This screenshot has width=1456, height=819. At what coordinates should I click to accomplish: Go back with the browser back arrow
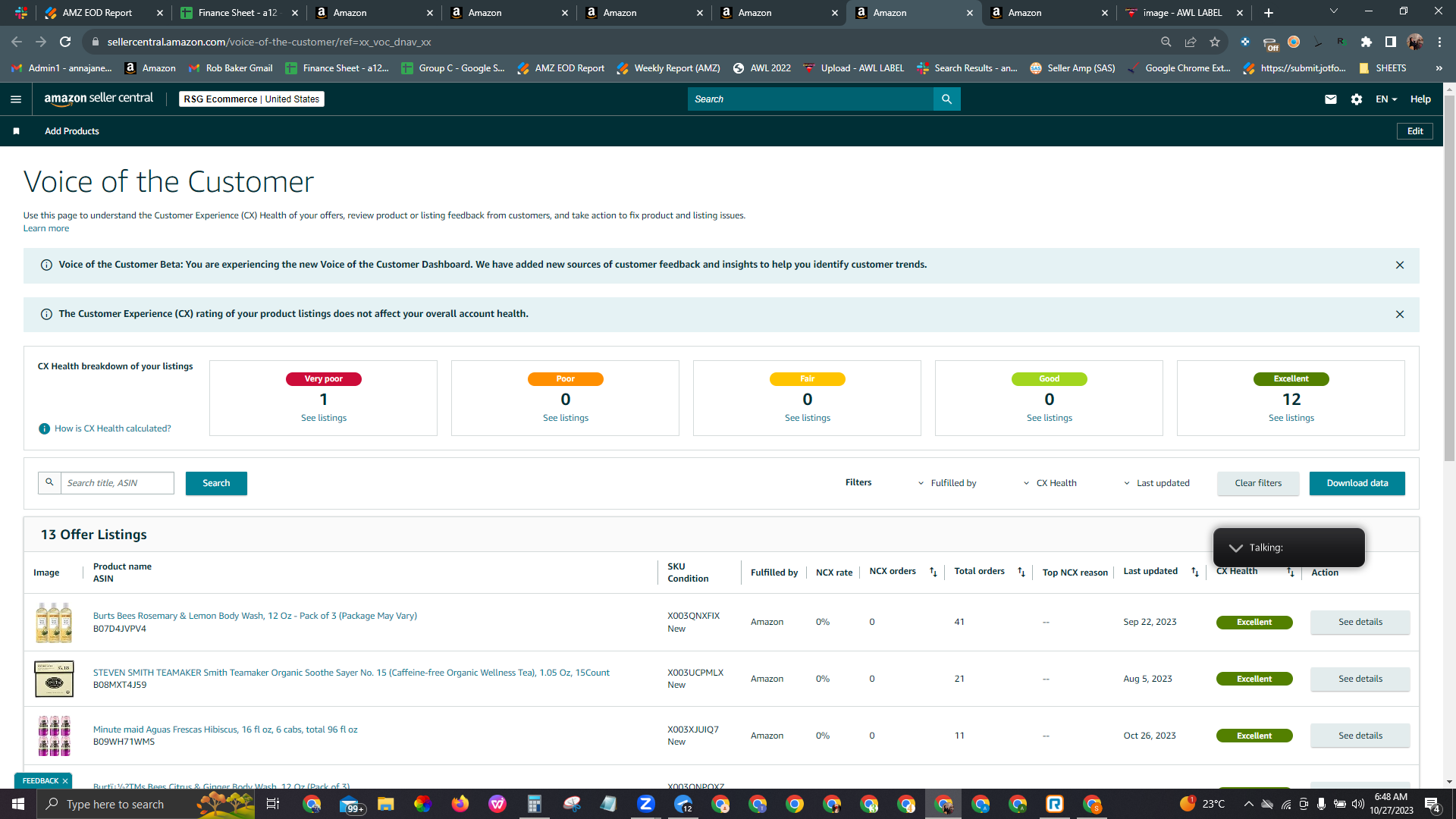(x=17, y=42)
